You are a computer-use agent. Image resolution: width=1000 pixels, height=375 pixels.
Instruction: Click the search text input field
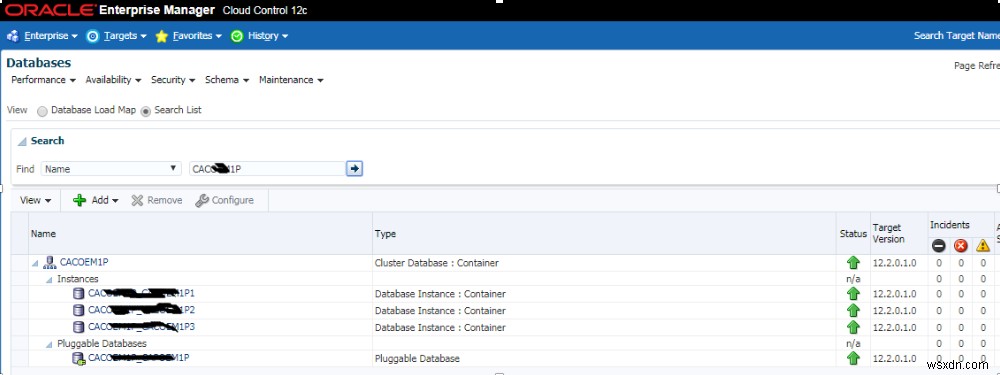click(267, 168)
